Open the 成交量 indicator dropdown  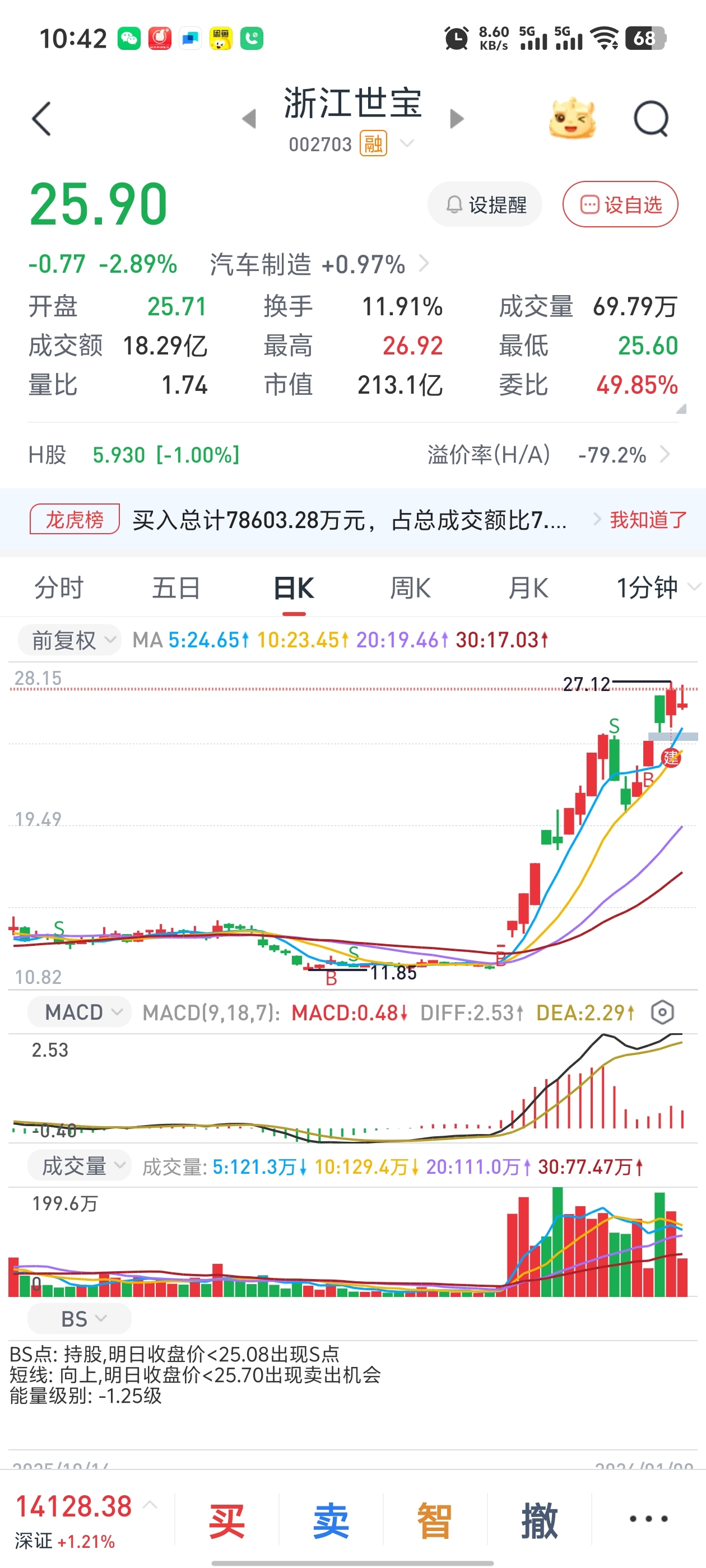click(79, 1166)
